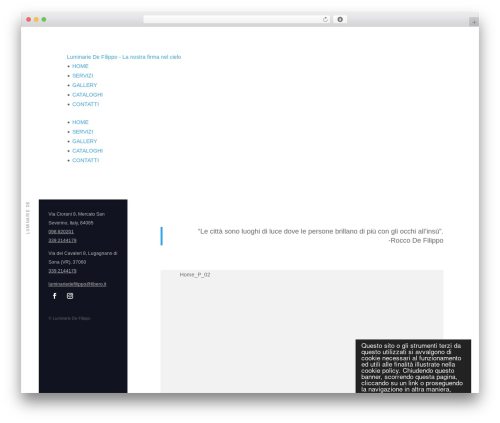Click the © Luminarie De Filippo copyright text

pos(69,318)
